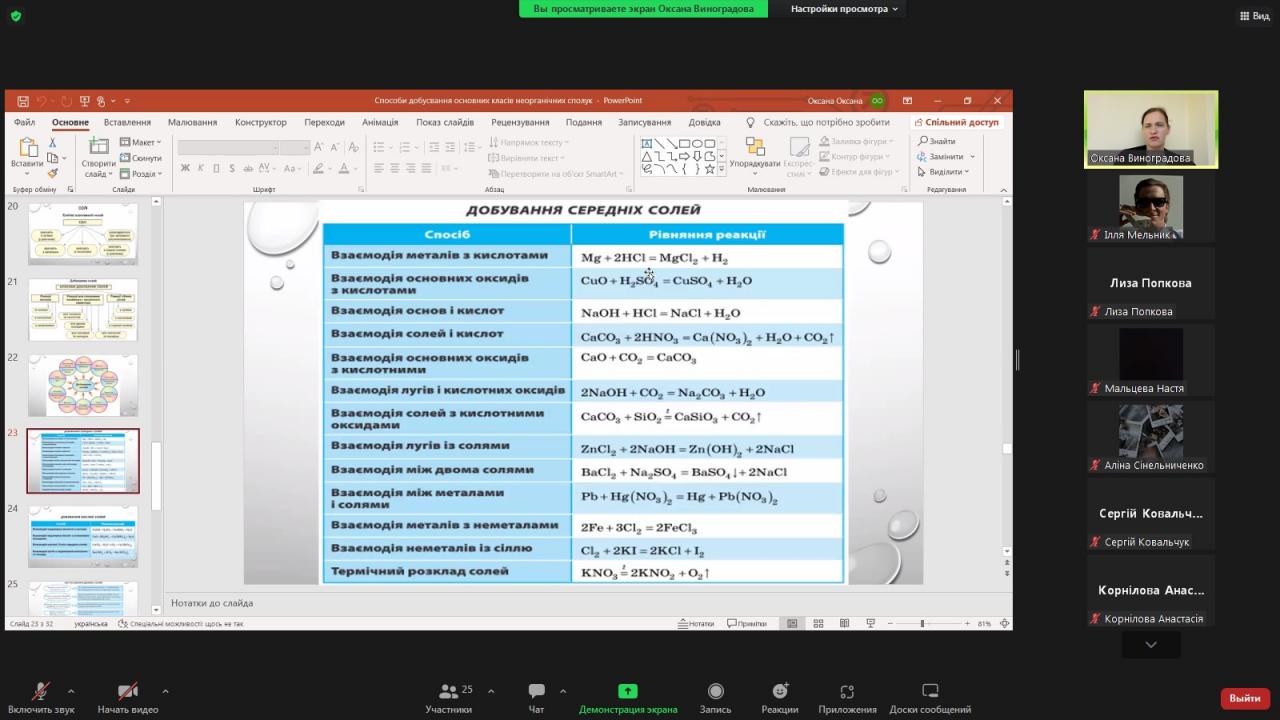Viewport: 1280px width, 720px height.
Task: Select slide 24 thumbnail
Action: pyautogui.click(x=83, y=536)
